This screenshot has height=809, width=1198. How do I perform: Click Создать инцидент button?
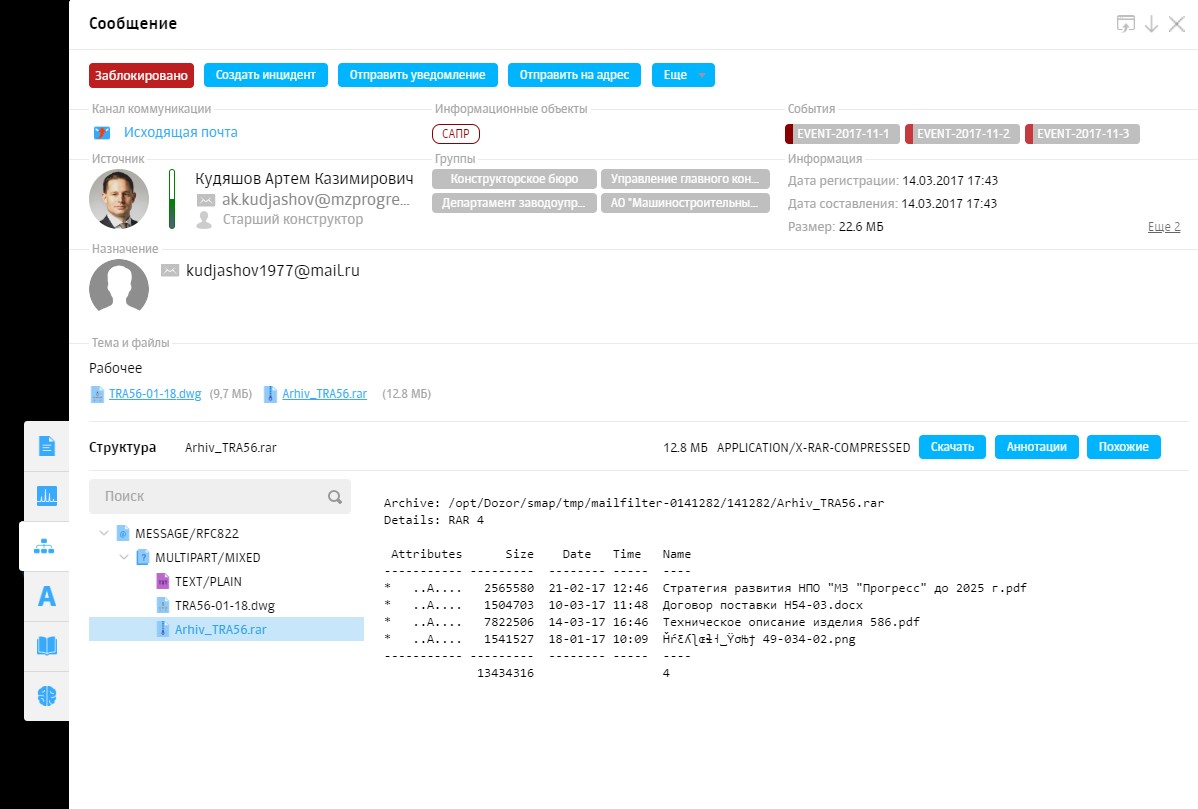pos(265,75)
